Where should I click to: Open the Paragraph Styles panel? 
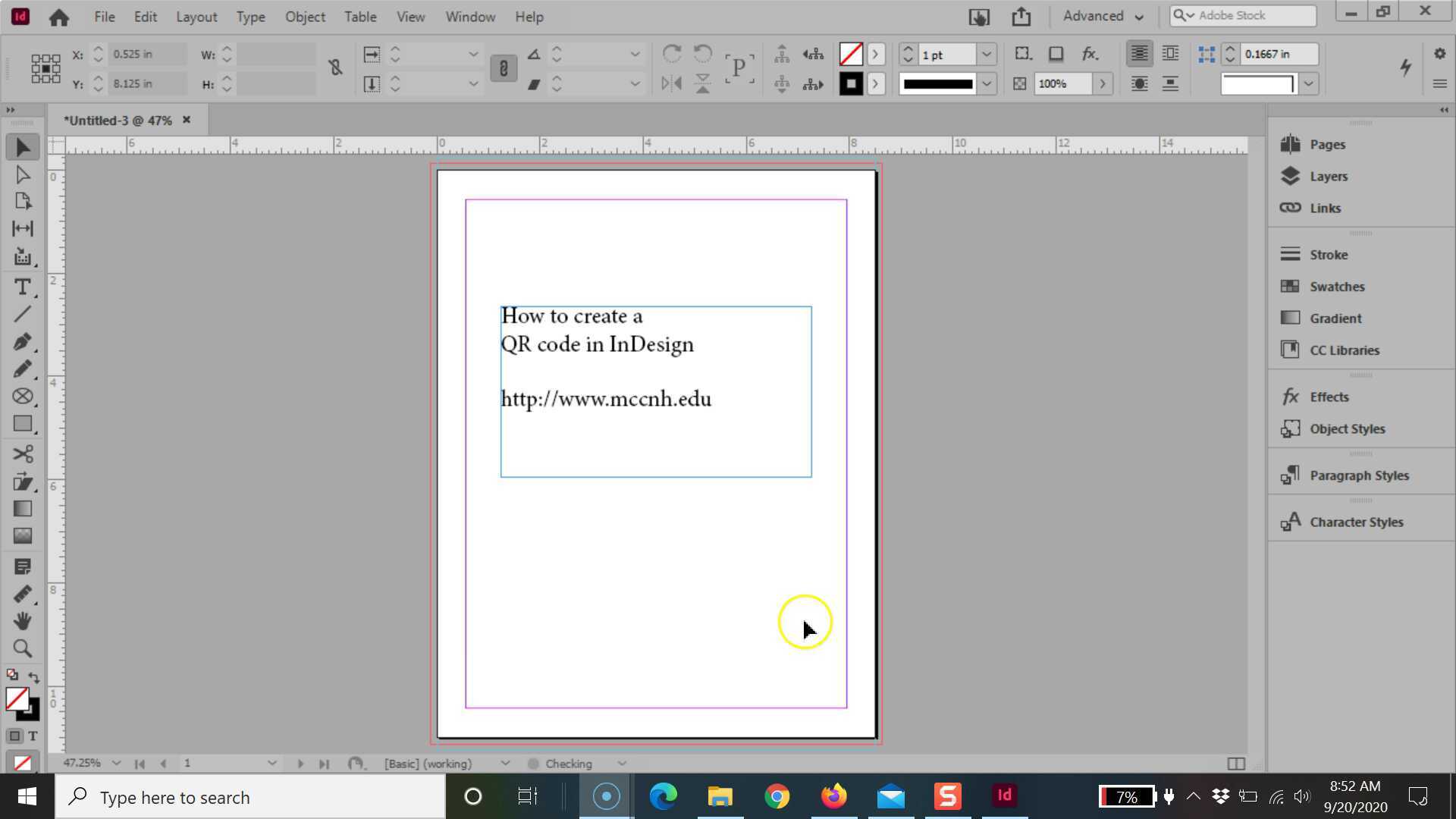click(x=1360, y=475)
